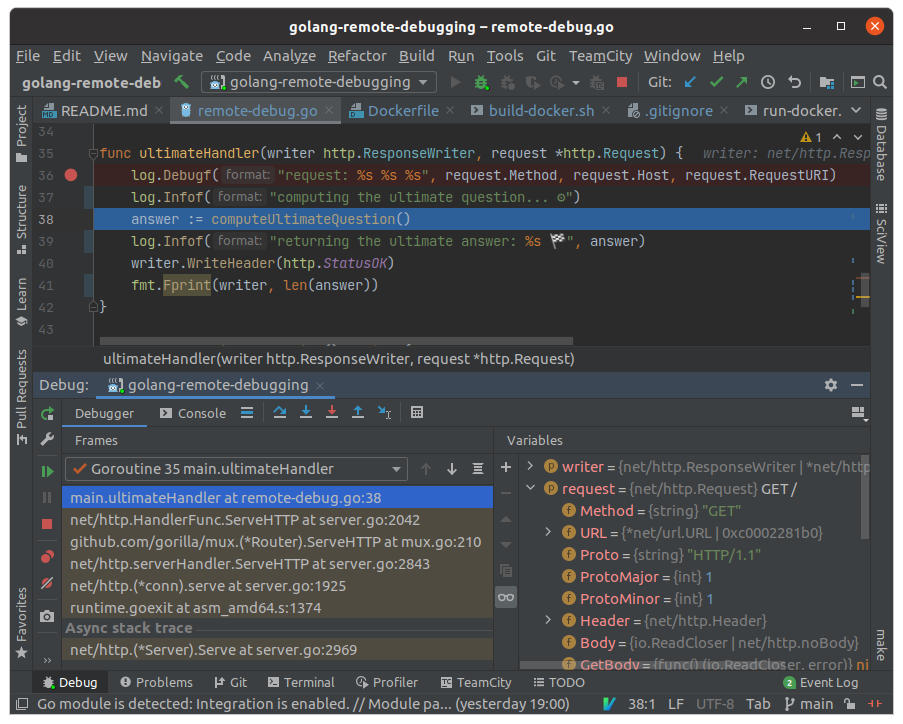The width and height of the screenshot is (903, 724).
Task: Click the Step Out arrow icon
Action: tap(357, 413)
